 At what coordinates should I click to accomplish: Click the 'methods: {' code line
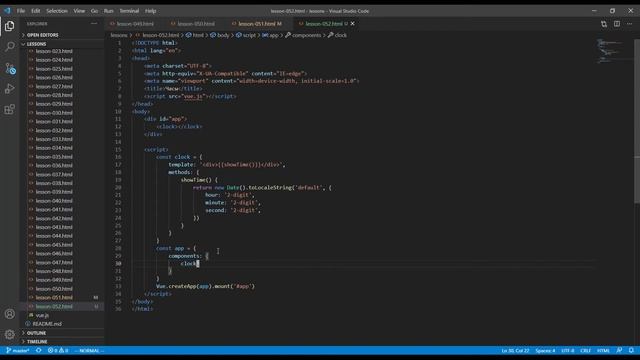coord(184,172)
